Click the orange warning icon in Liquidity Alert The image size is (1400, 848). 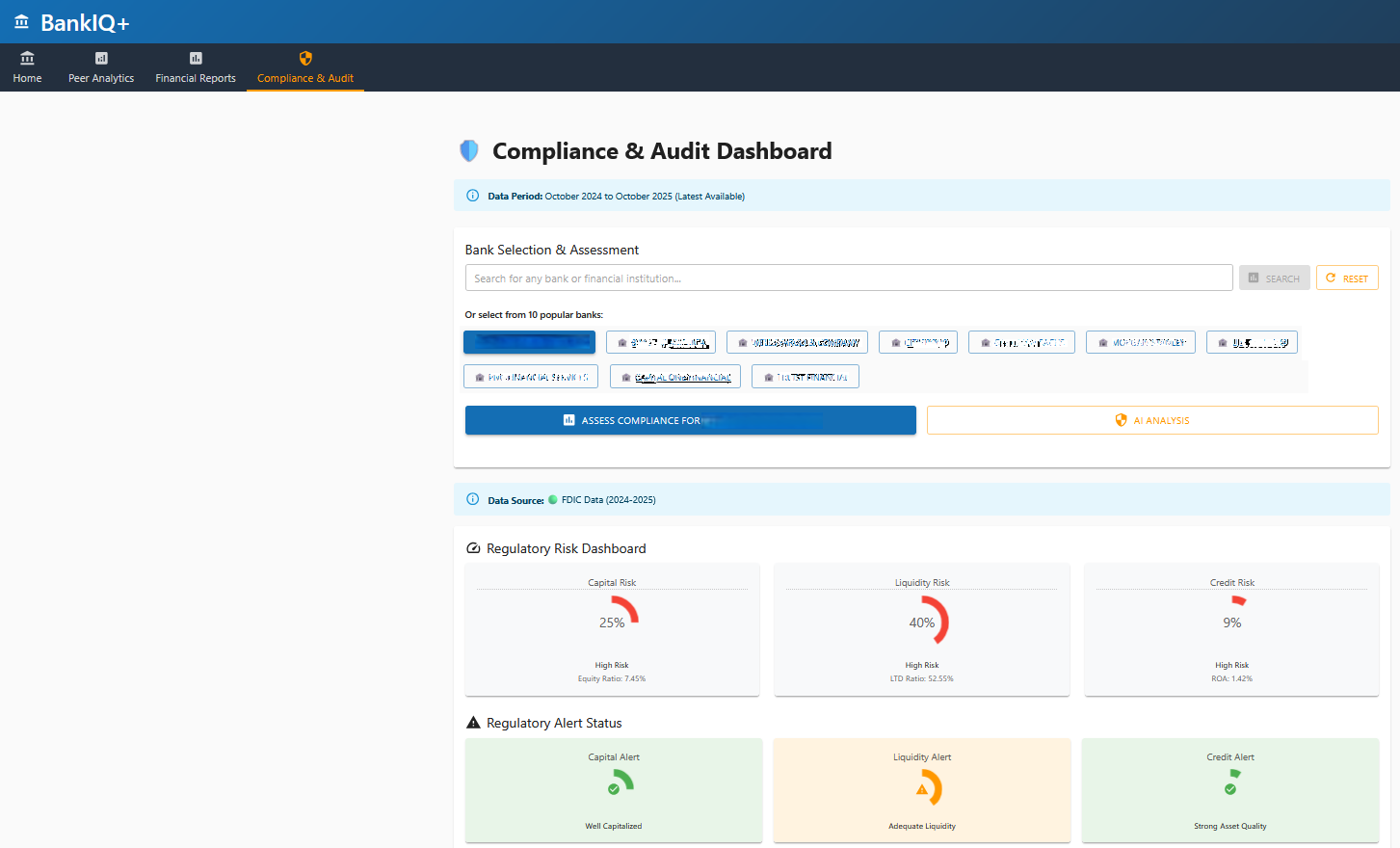pos(922,789)
